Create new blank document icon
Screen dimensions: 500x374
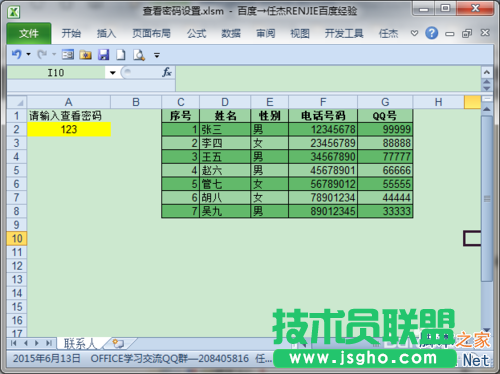coord(121,54)
